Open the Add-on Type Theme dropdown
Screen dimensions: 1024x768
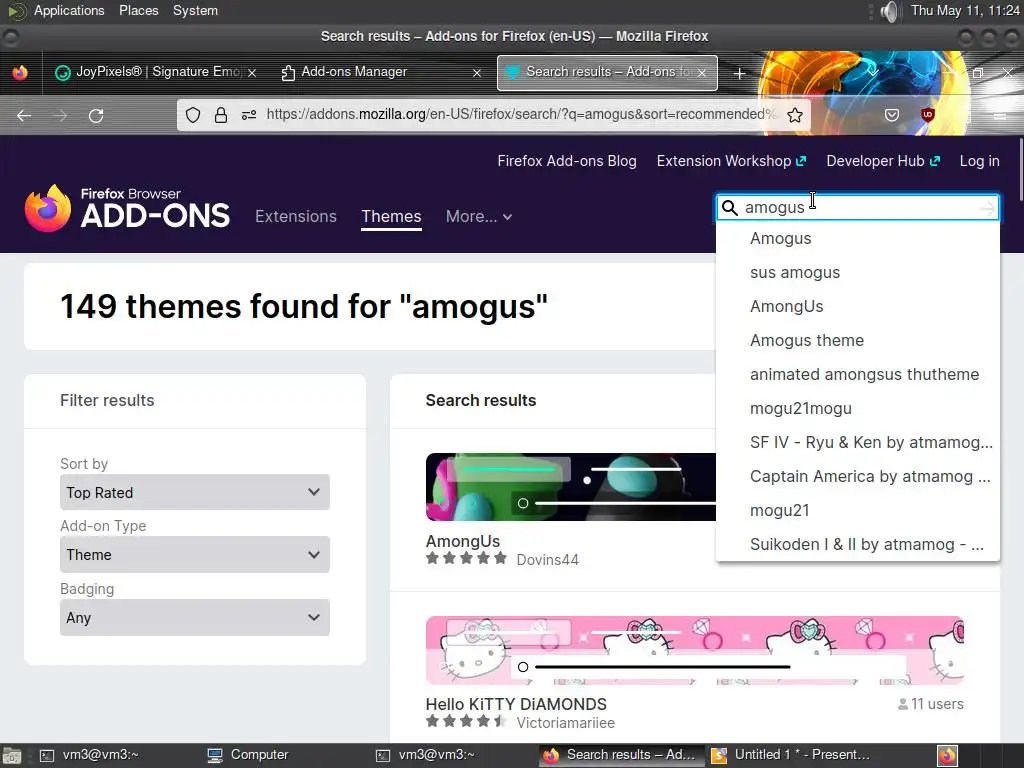click(x=195, y=554)
